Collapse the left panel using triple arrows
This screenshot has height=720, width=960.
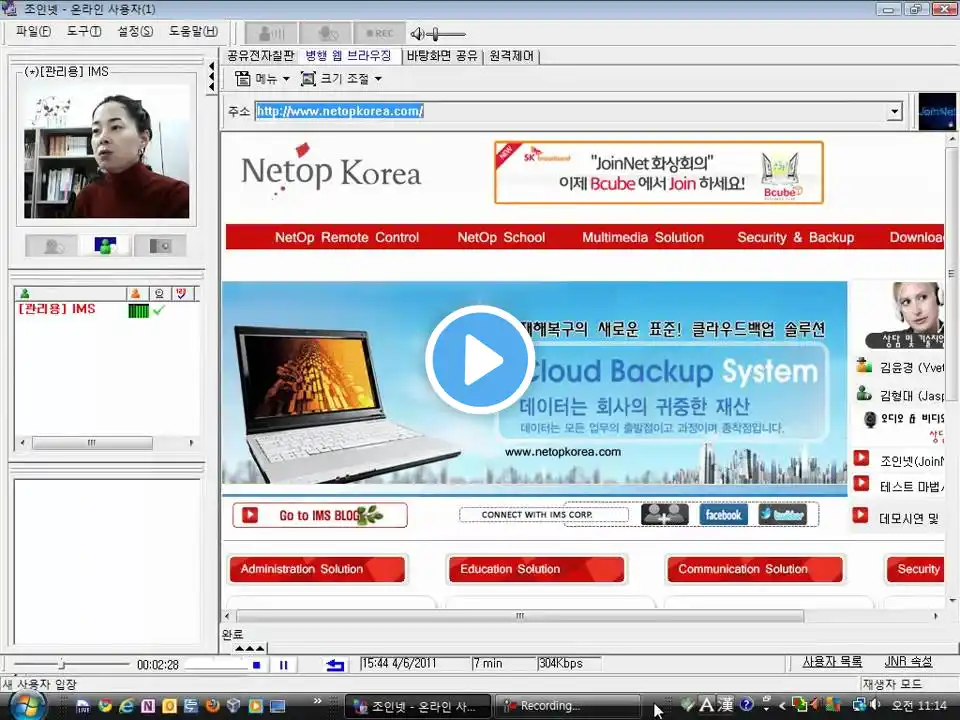[x=211, y=77]
